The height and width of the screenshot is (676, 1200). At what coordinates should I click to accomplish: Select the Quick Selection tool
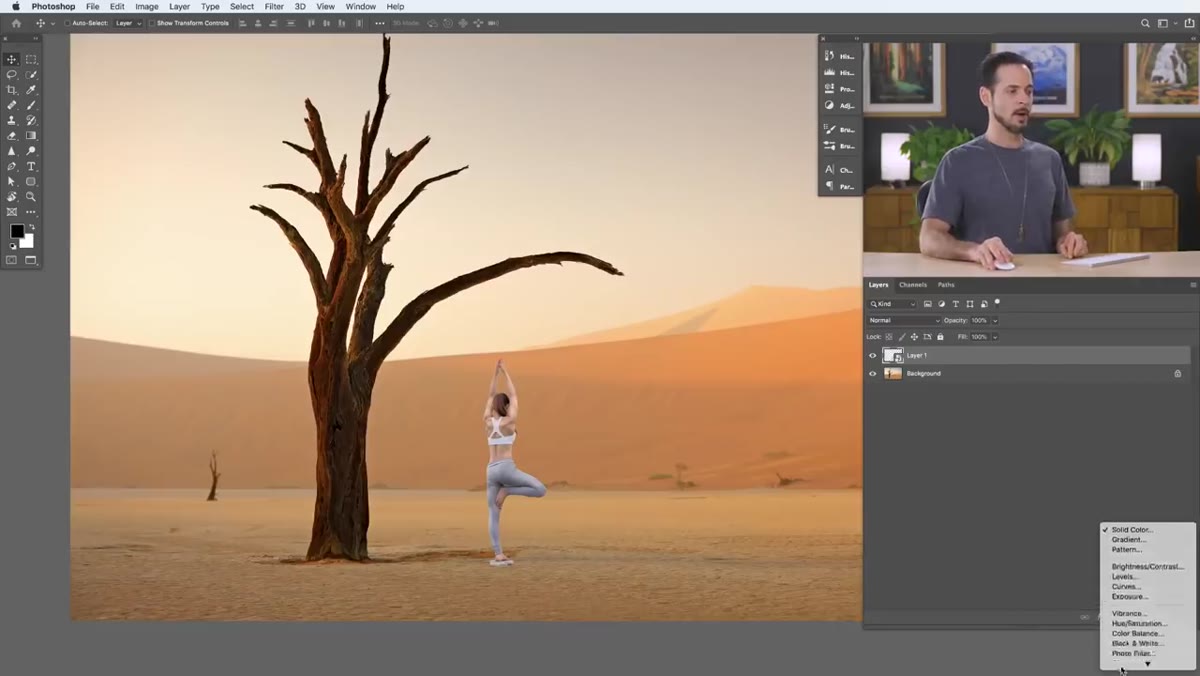[x=31, y=75]
